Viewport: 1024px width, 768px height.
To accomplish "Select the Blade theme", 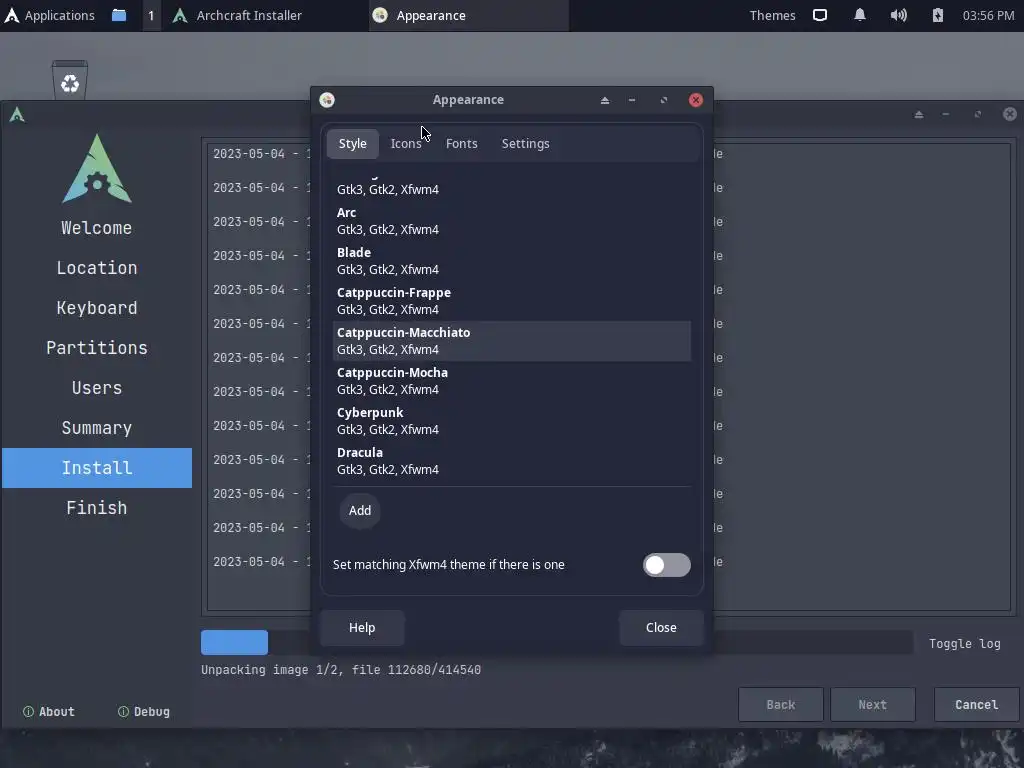I will [511, 261].
